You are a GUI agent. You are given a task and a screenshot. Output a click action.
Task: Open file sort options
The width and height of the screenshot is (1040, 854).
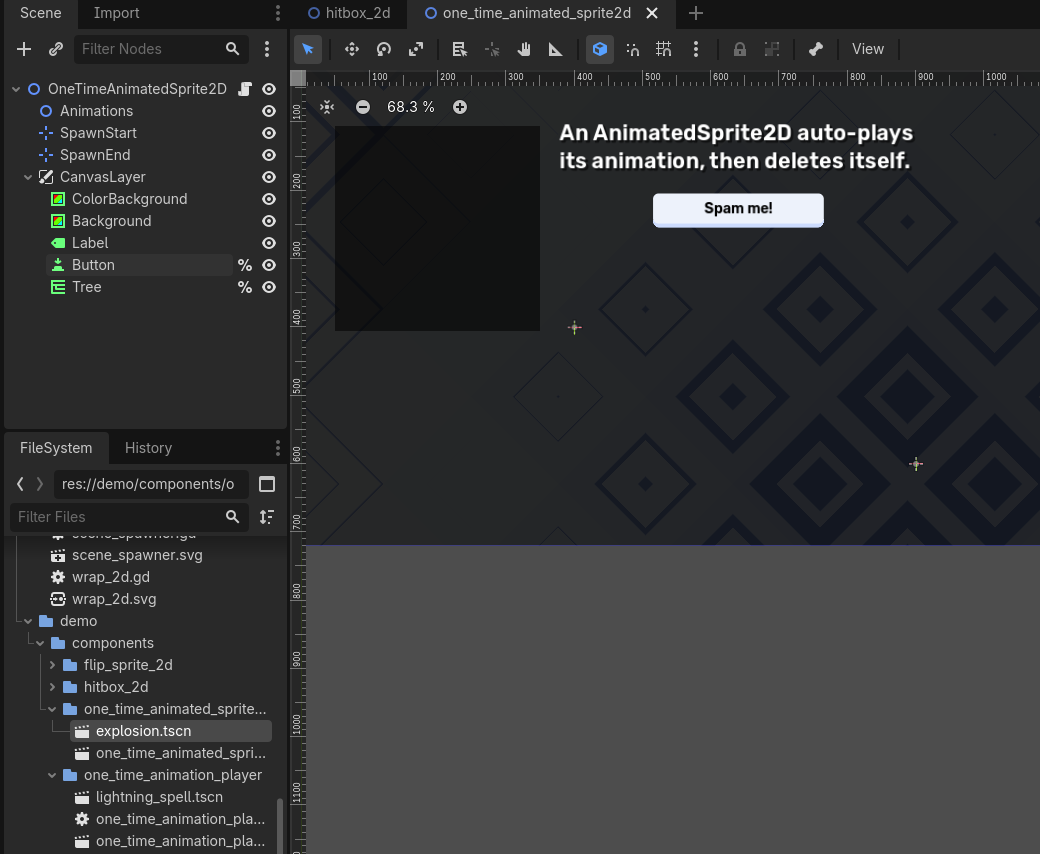(267, 517)
